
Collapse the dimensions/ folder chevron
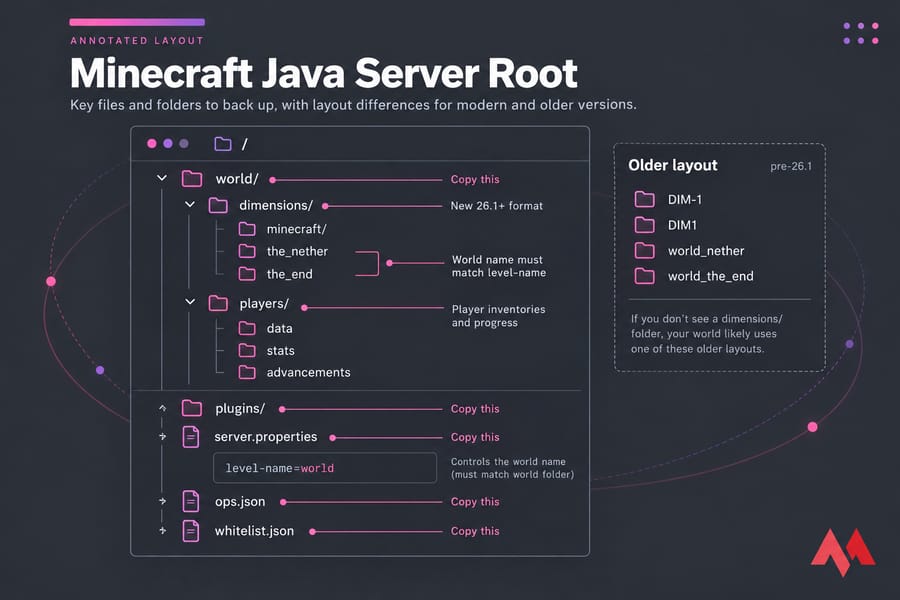coord(190,204)
